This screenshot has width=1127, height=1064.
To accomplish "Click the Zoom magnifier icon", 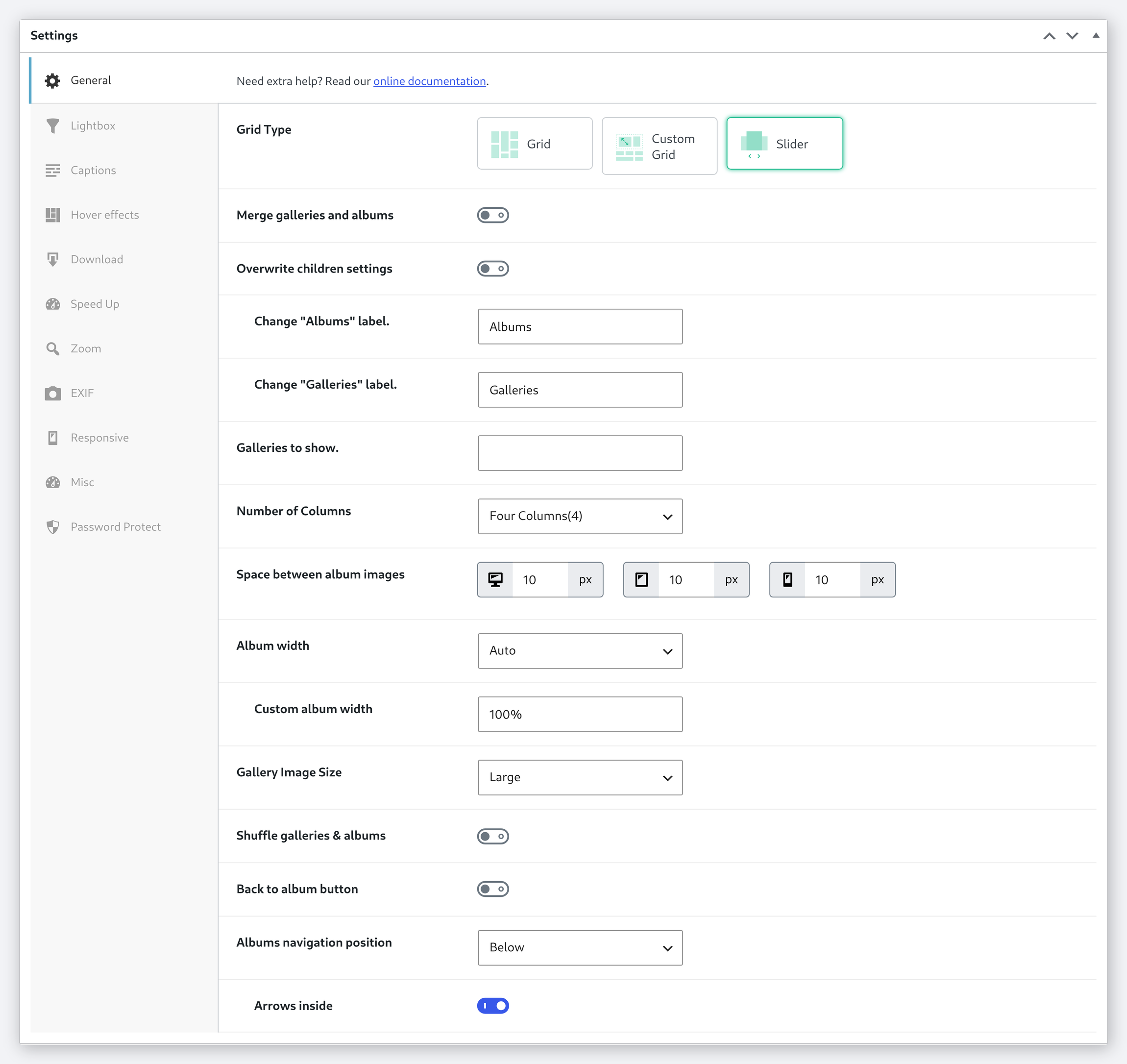I will coord(53,349).
